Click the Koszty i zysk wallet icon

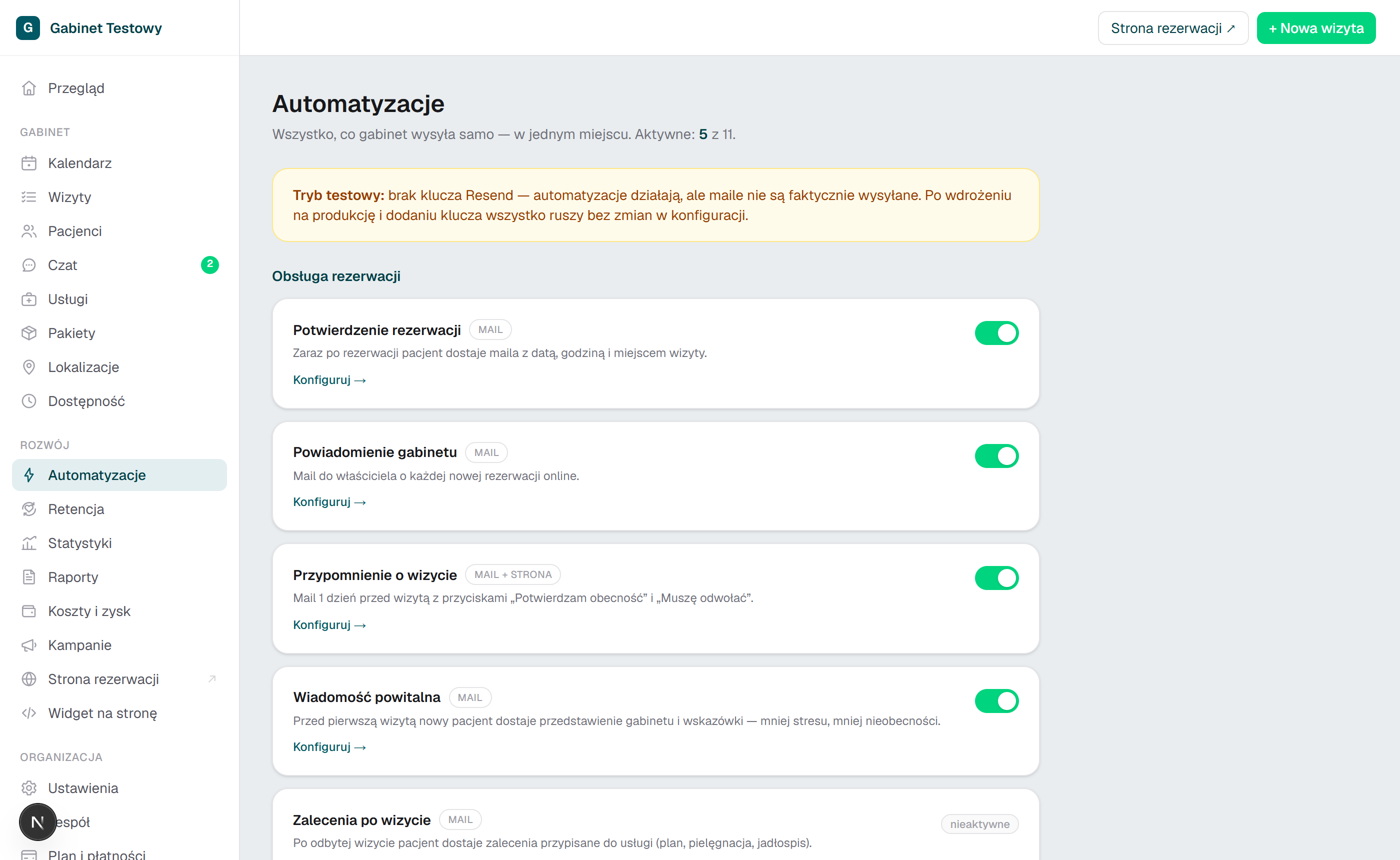pyautogui.click(x=29, y=611)
